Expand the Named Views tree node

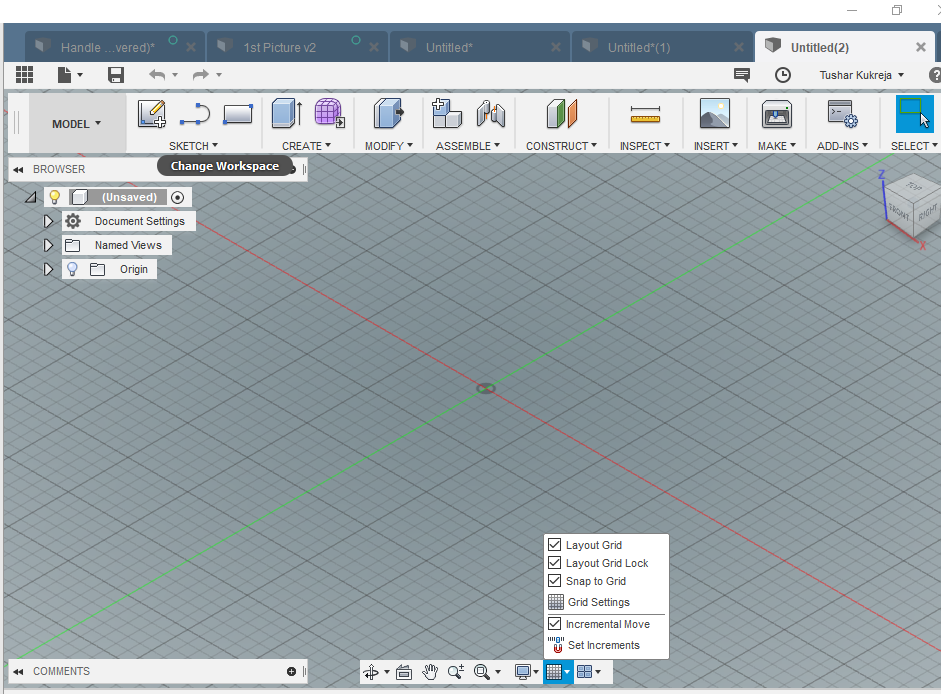point(48,246)
